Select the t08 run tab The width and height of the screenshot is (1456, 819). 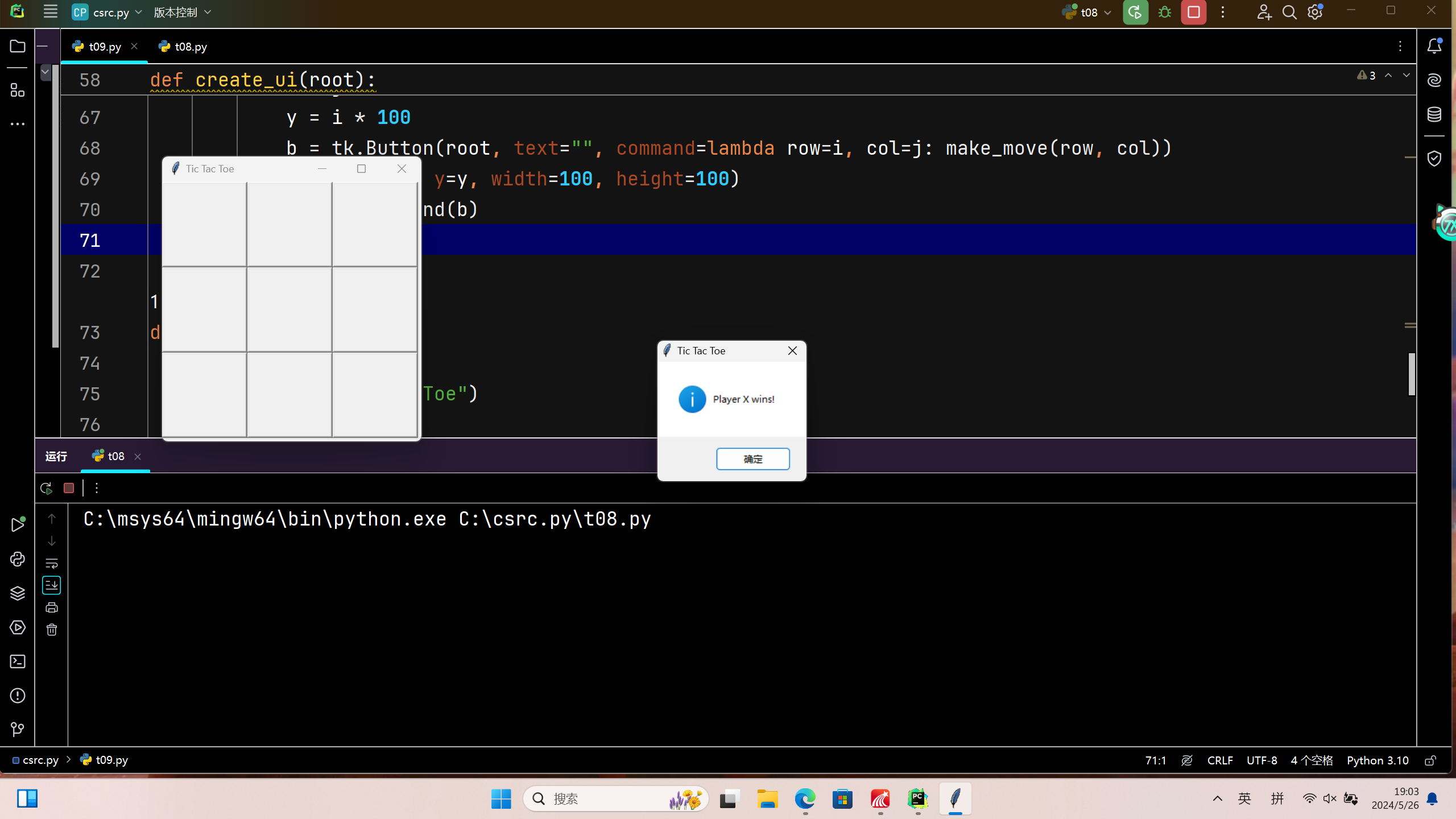point(115,456)
